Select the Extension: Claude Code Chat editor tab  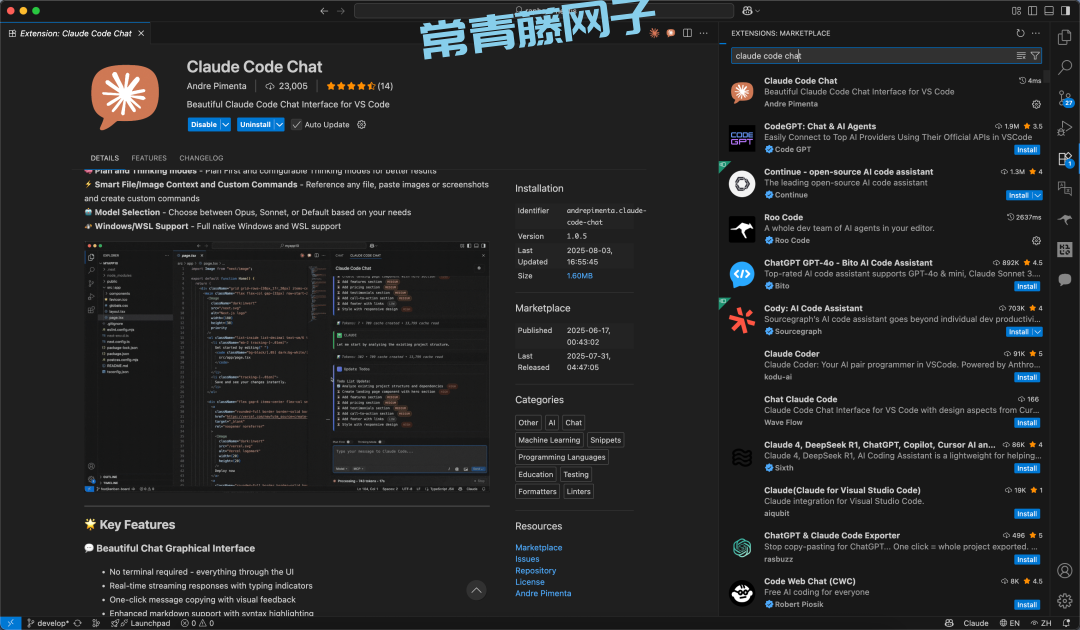point(76,33)
